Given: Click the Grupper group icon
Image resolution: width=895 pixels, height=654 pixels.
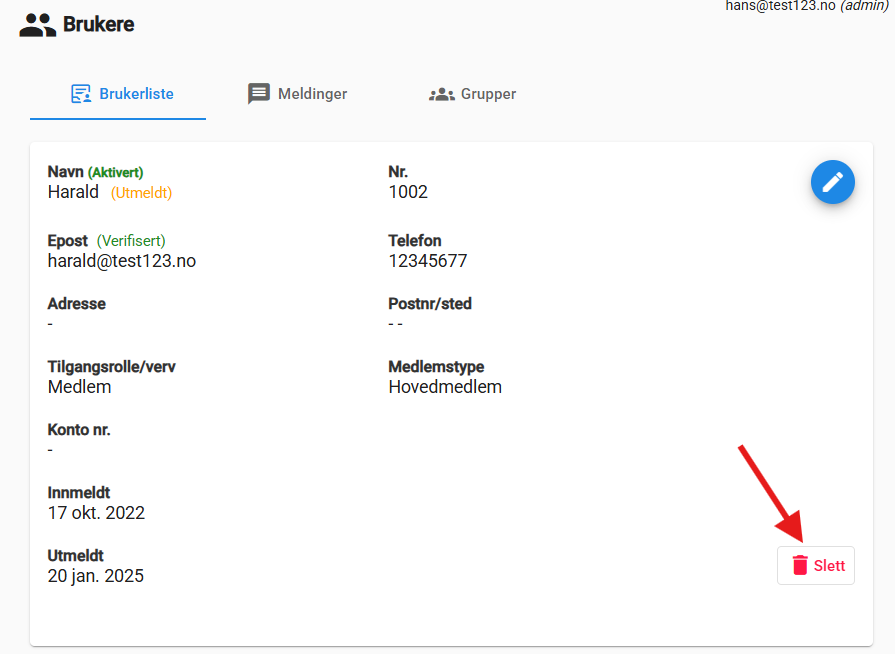Looking at the screenshot, I should [x=441, y=94].
